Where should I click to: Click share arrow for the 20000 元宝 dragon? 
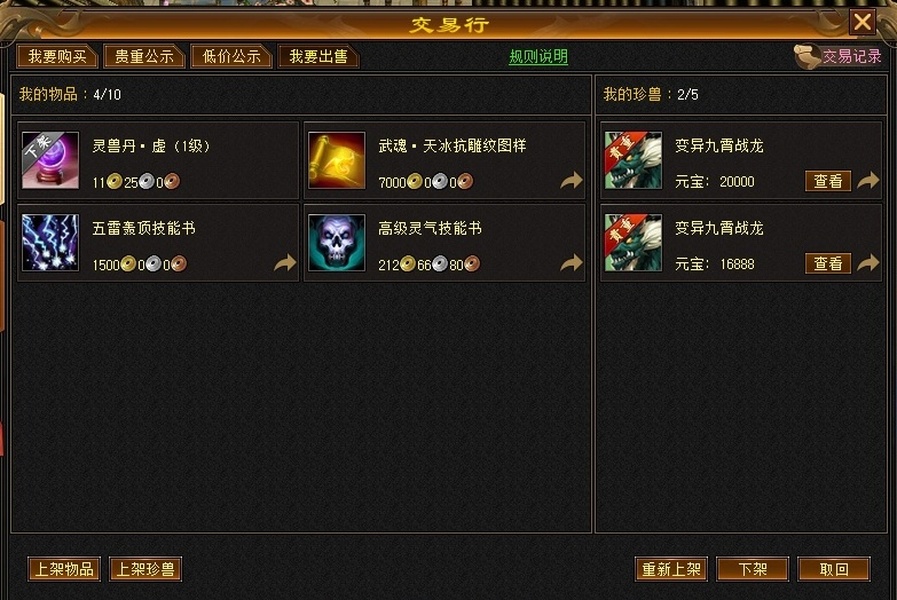(868, 181)
